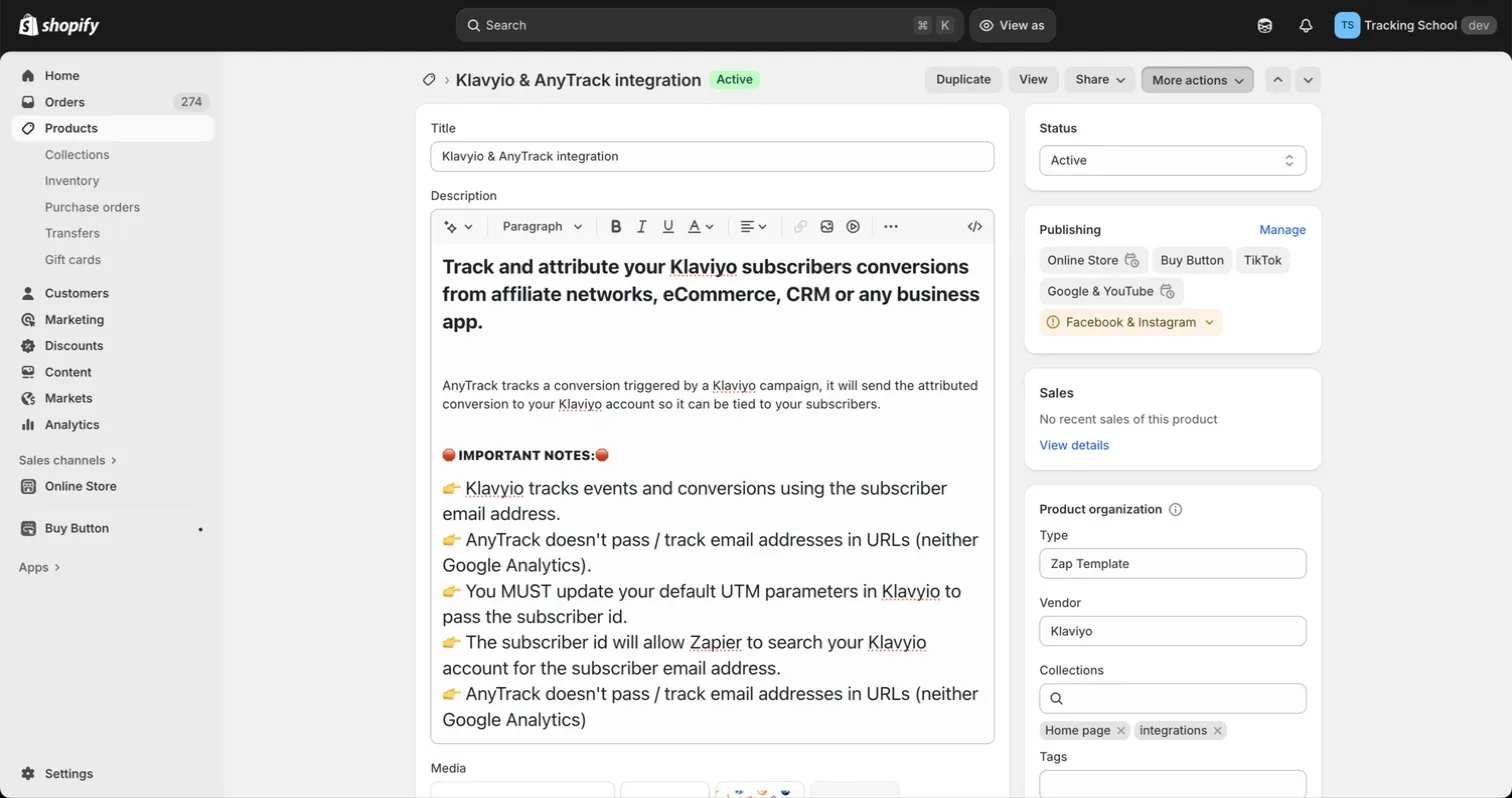Click the Collections search field
1512x798 pixels.
click(1172, 698)
